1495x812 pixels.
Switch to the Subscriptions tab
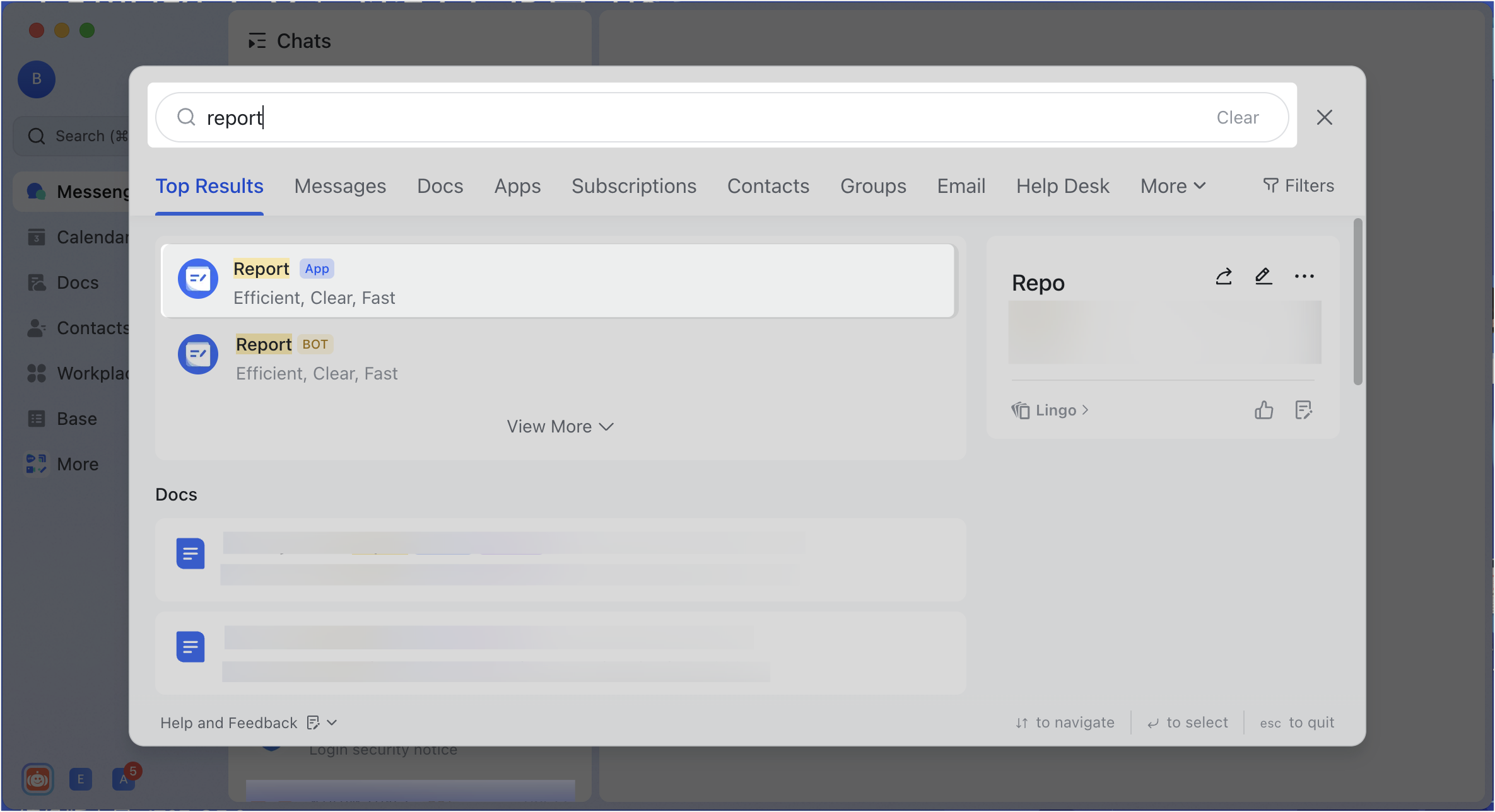tap(633, 186)
